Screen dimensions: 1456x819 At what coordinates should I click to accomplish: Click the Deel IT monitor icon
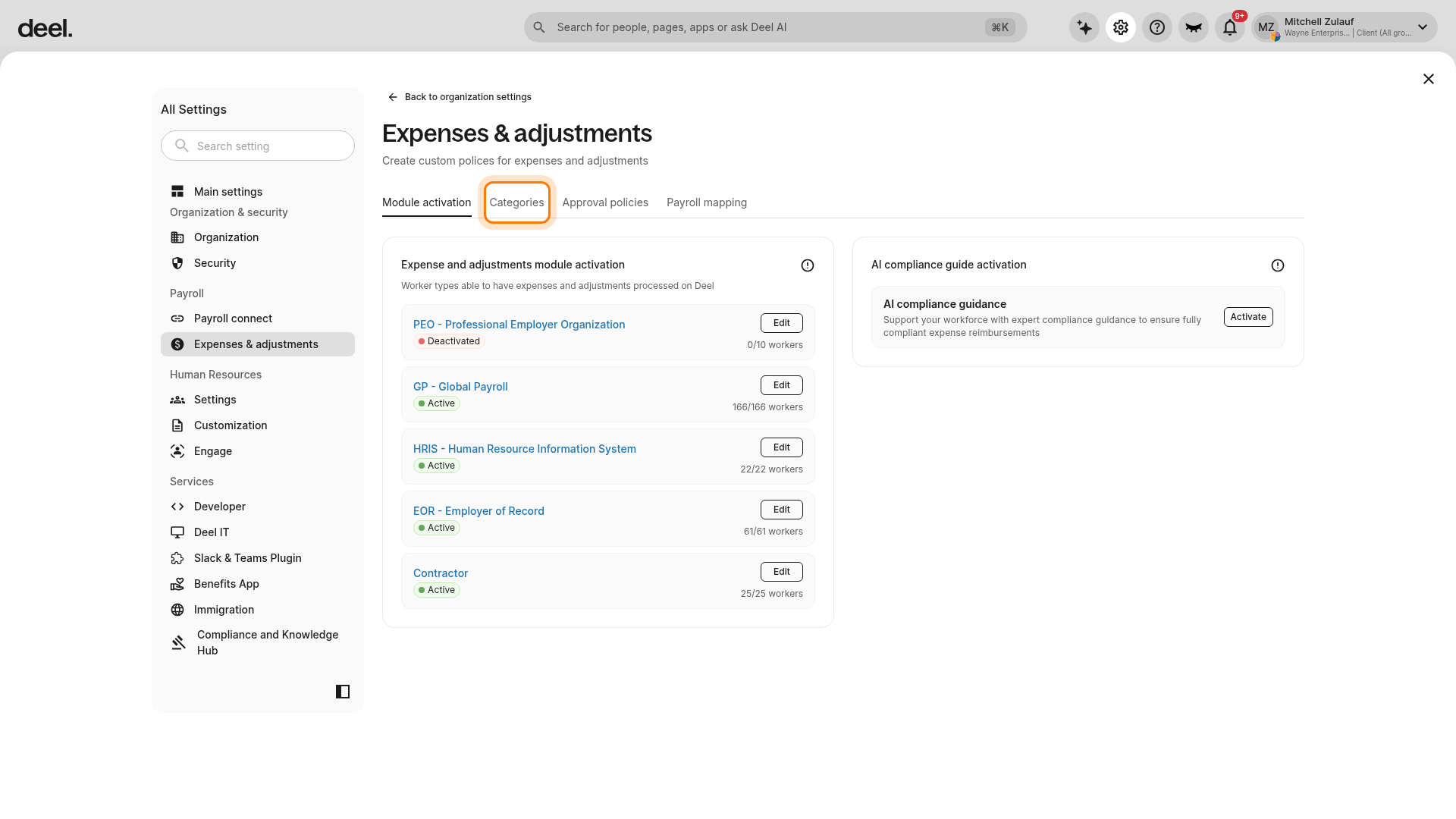pyautogui.click(x=177, y=532)
